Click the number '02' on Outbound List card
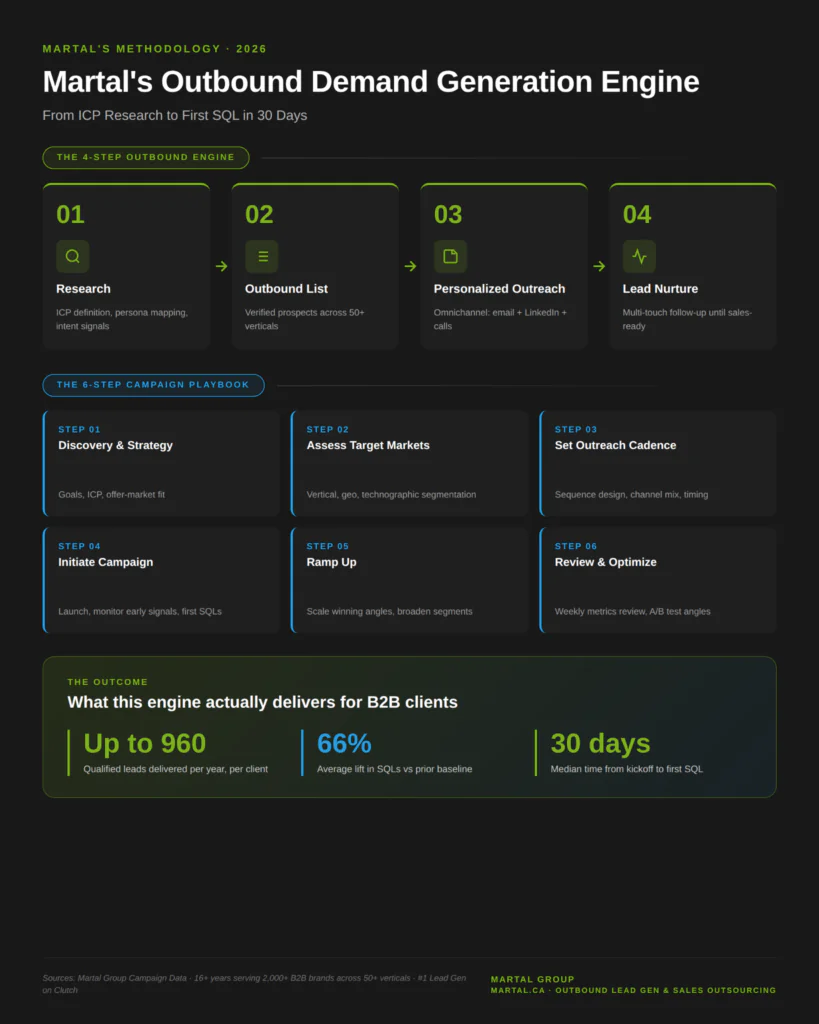 [259, 214]
